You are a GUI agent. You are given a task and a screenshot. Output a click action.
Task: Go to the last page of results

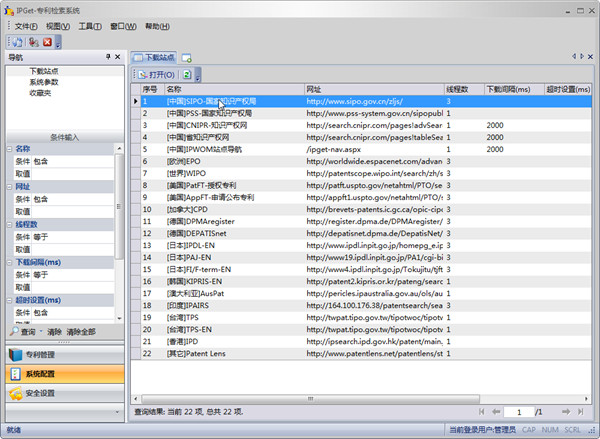coord(581,412)
